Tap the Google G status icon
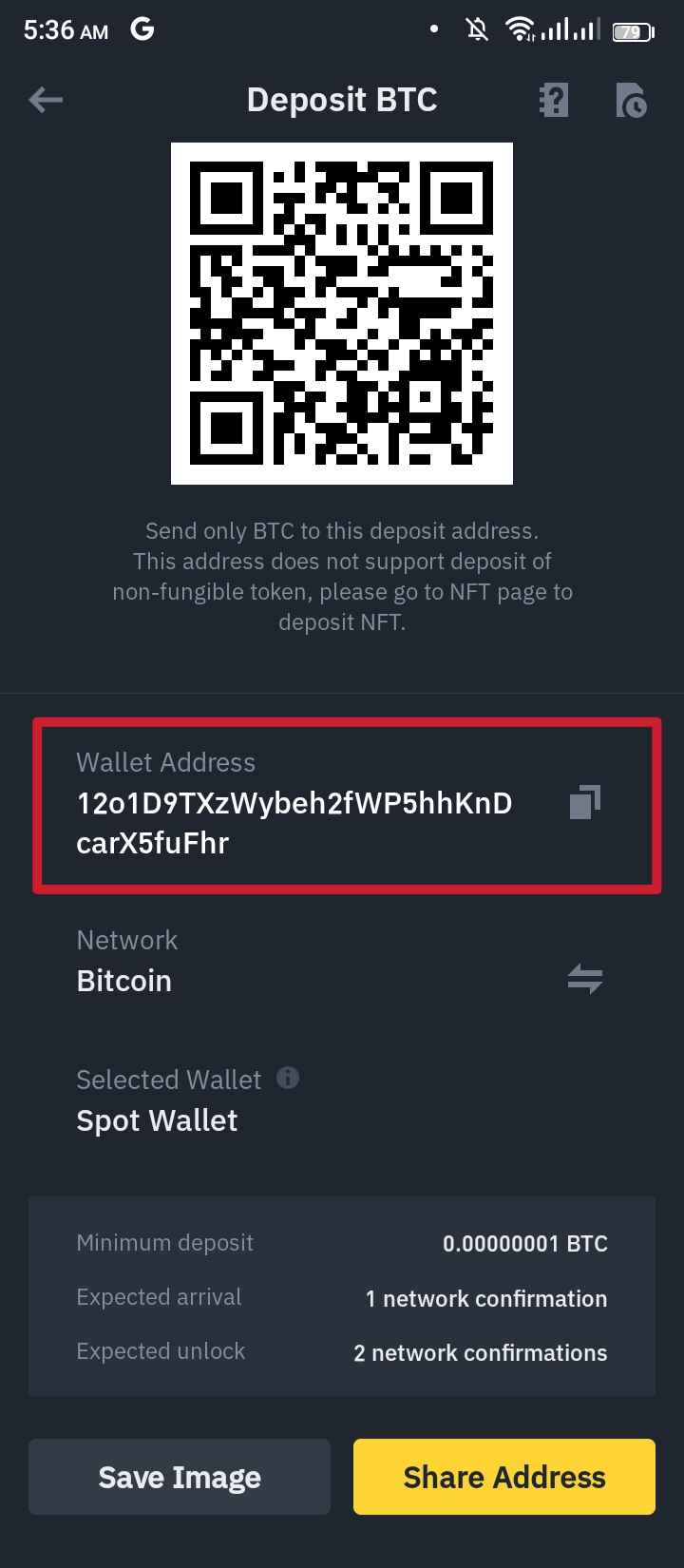 tap(142, 30)
